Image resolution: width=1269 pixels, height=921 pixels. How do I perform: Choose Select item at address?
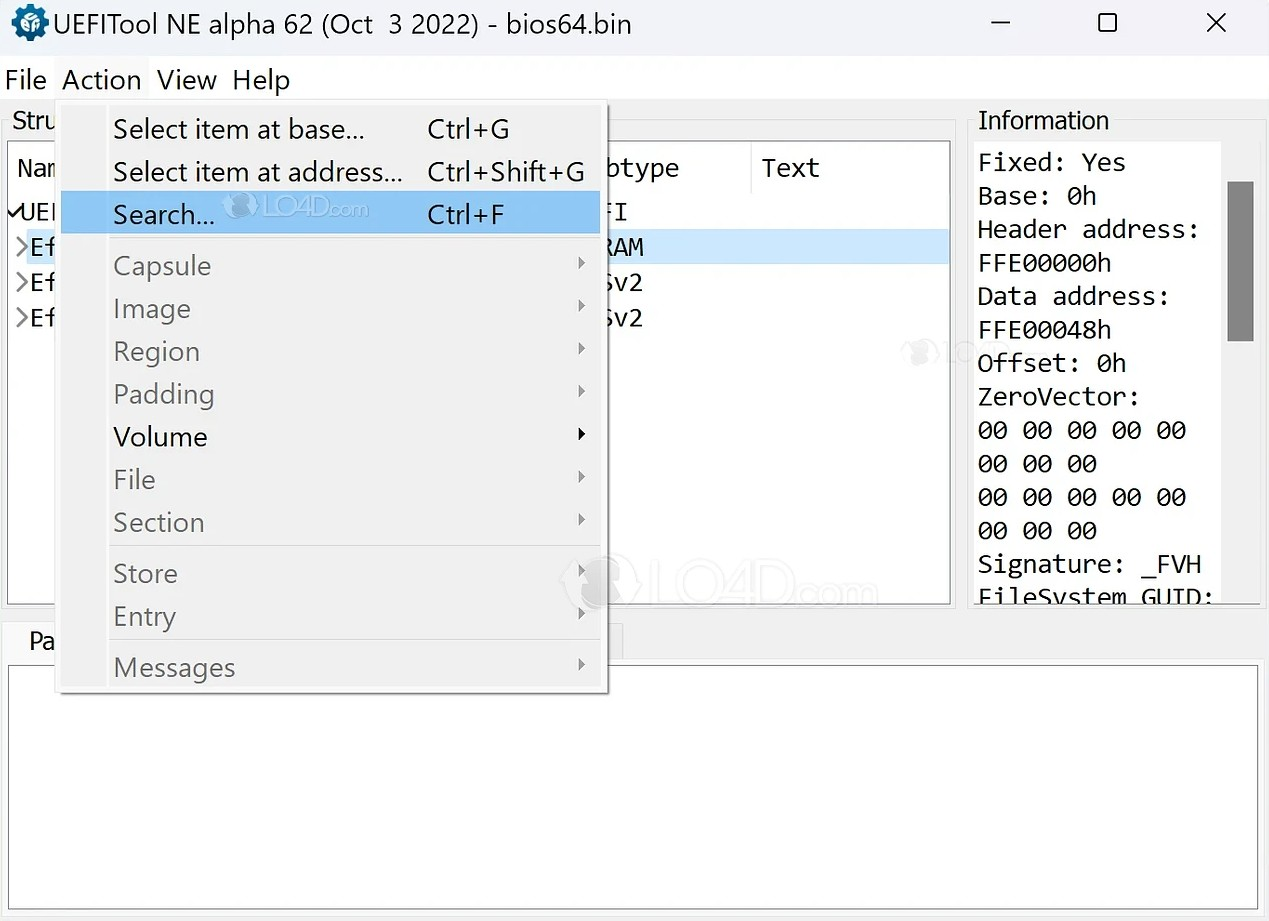[330, 172]
